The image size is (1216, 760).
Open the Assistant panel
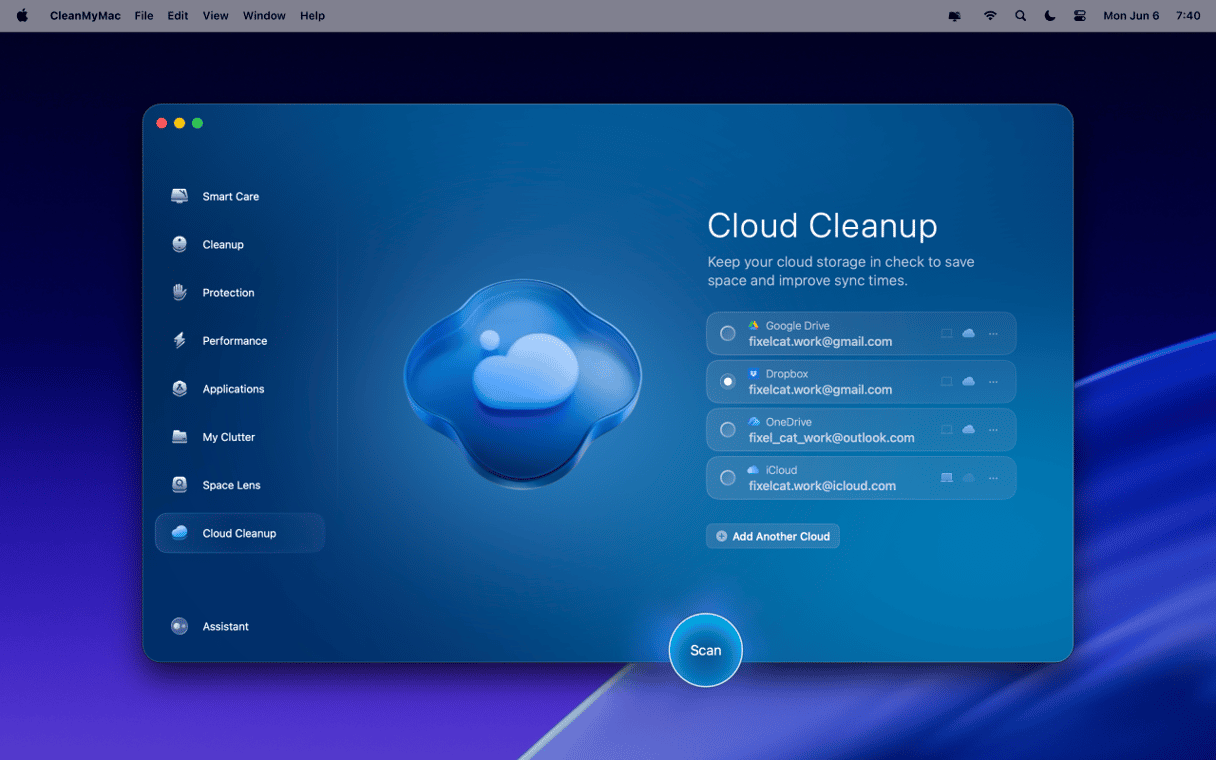tap(224, 627)
